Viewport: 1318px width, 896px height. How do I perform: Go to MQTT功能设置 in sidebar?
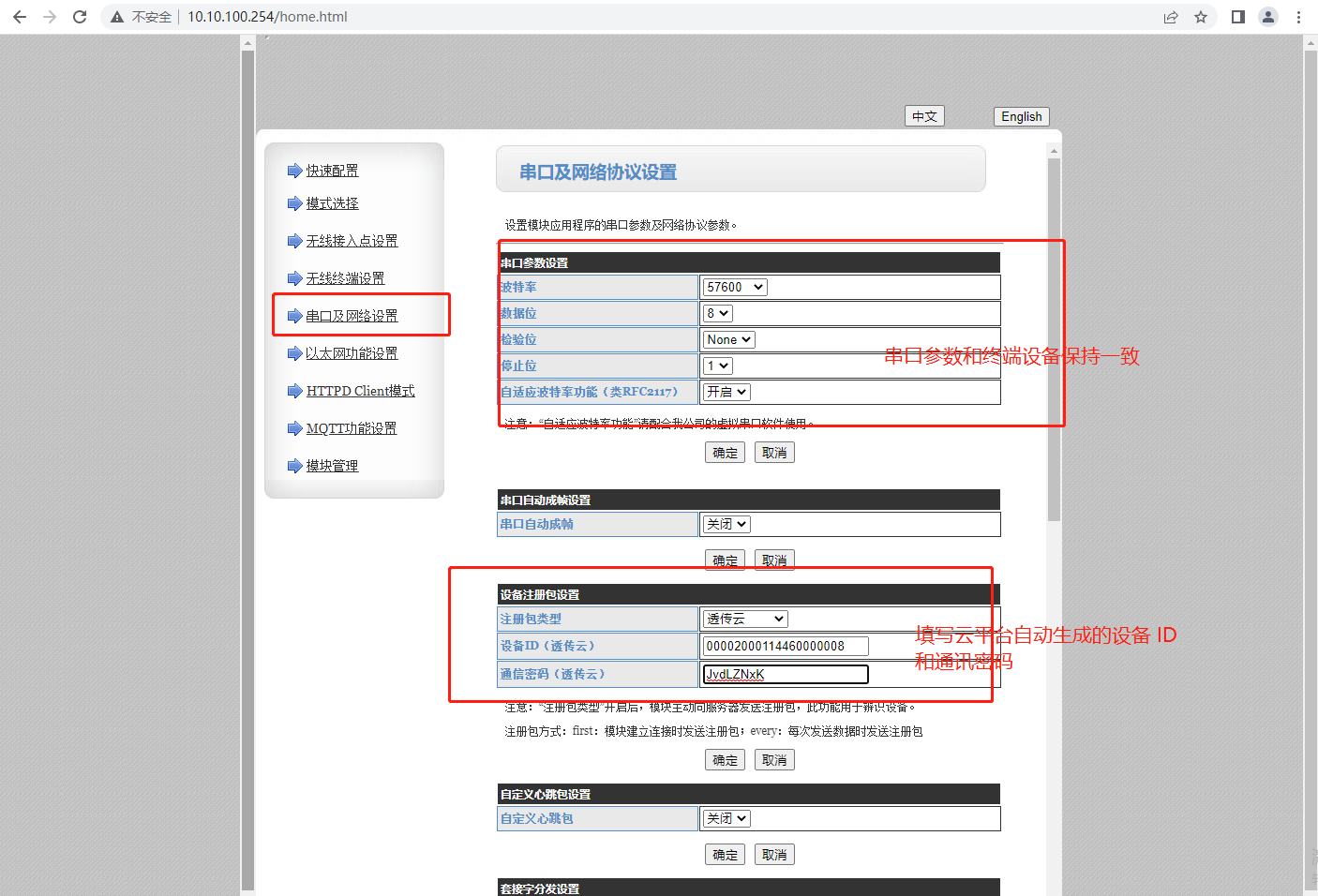click(x=351, y=428)
